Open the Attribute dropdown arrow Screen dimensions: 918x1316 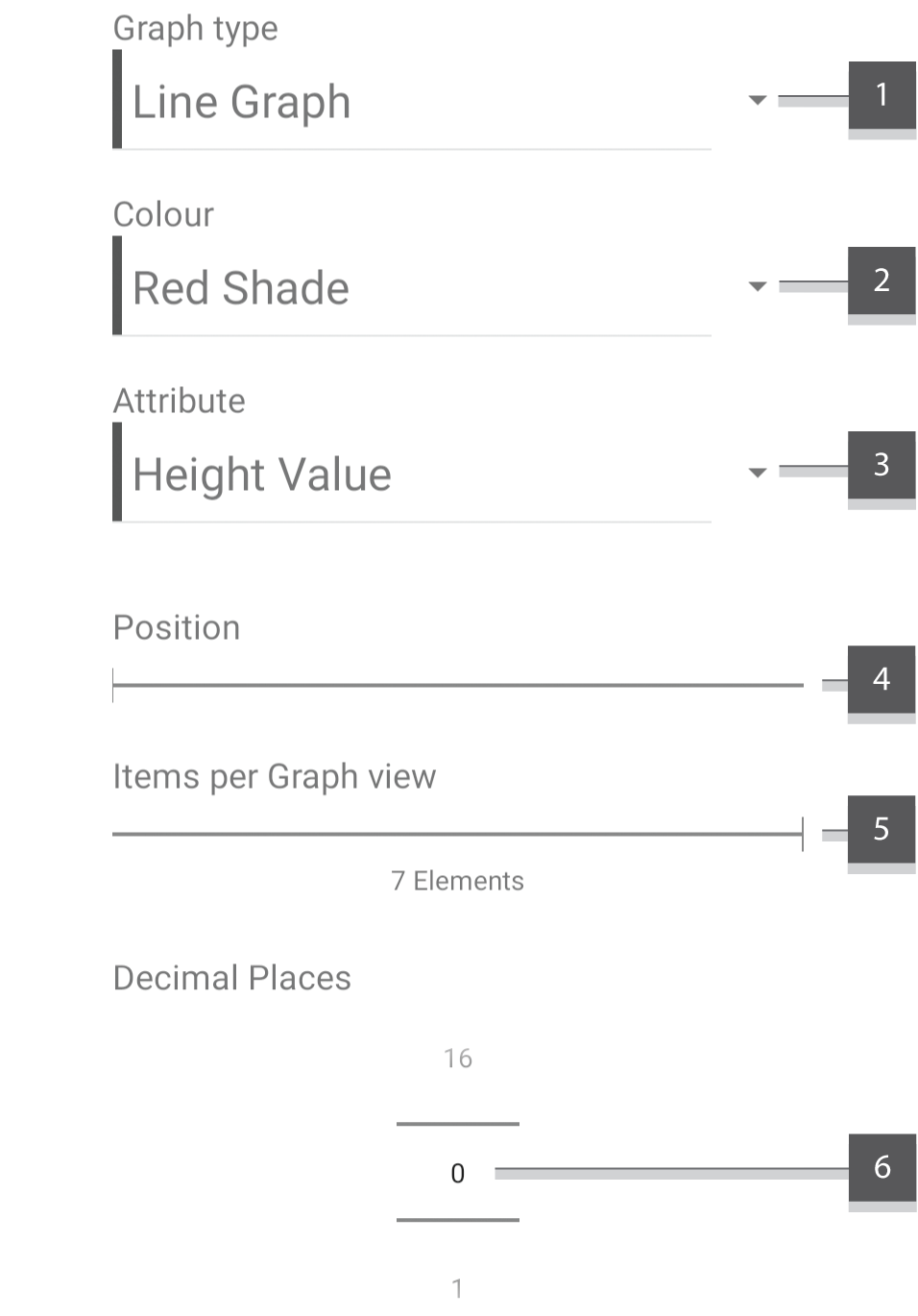click(757, 472)
